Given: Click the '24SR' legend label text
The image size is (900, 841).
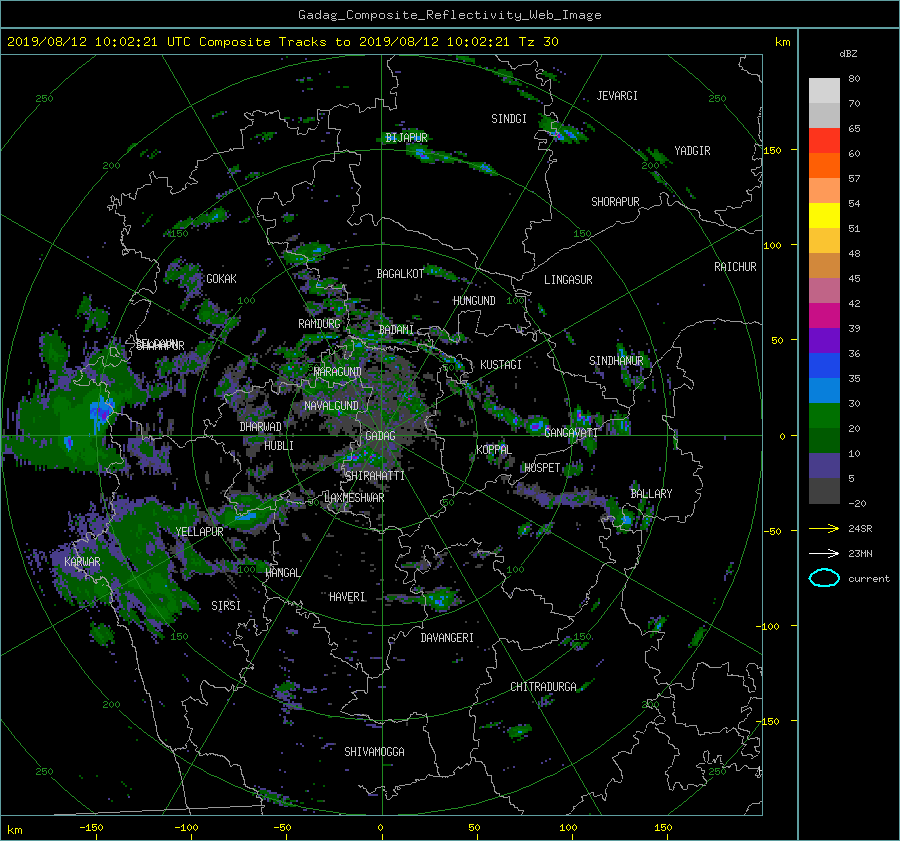Looking at the screenshot, I should 860,529.
